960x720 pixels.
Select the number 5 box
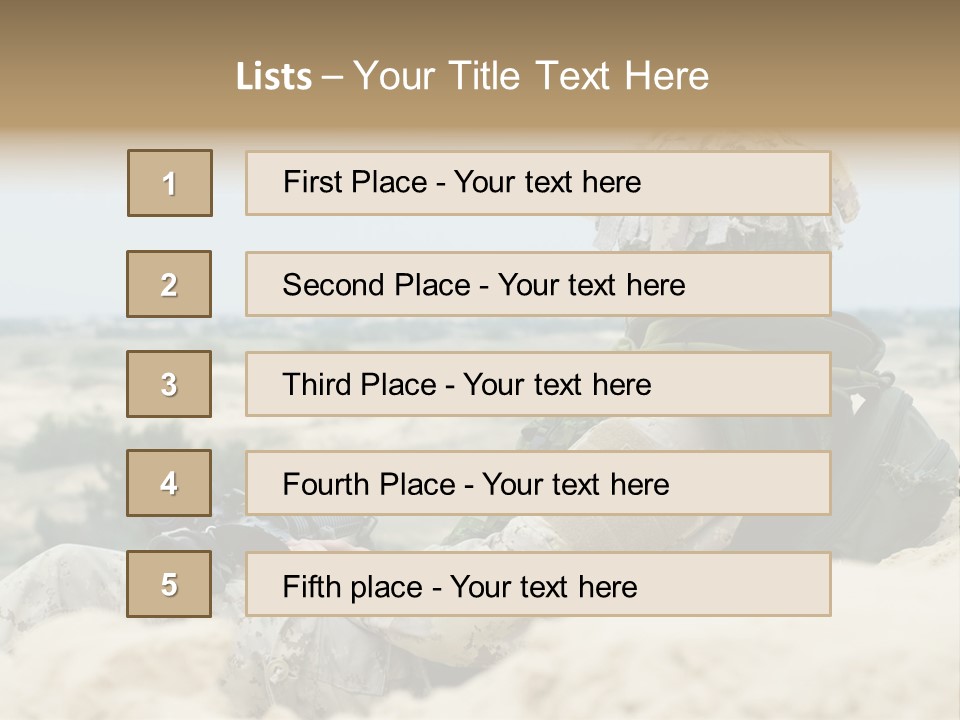(169, 584)
